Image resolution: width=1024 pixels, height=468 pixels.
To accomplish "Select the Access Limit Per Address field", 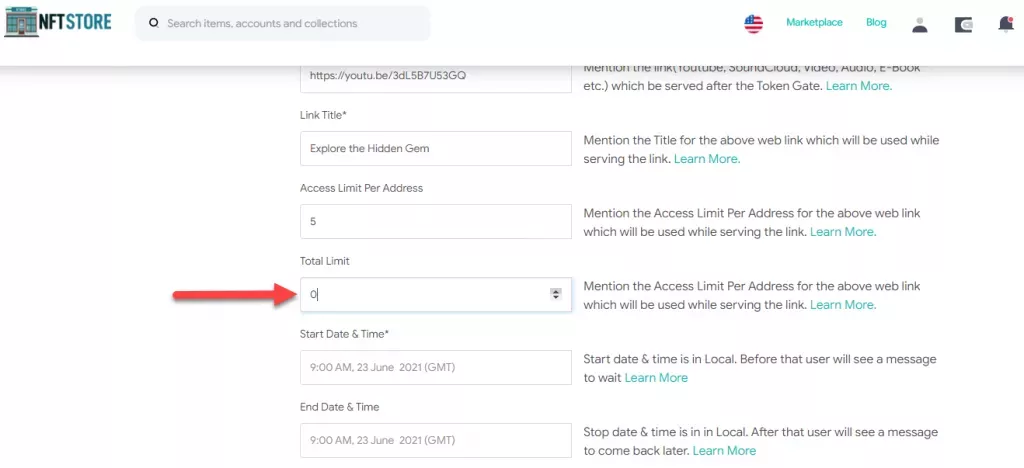I will point(434,221).
